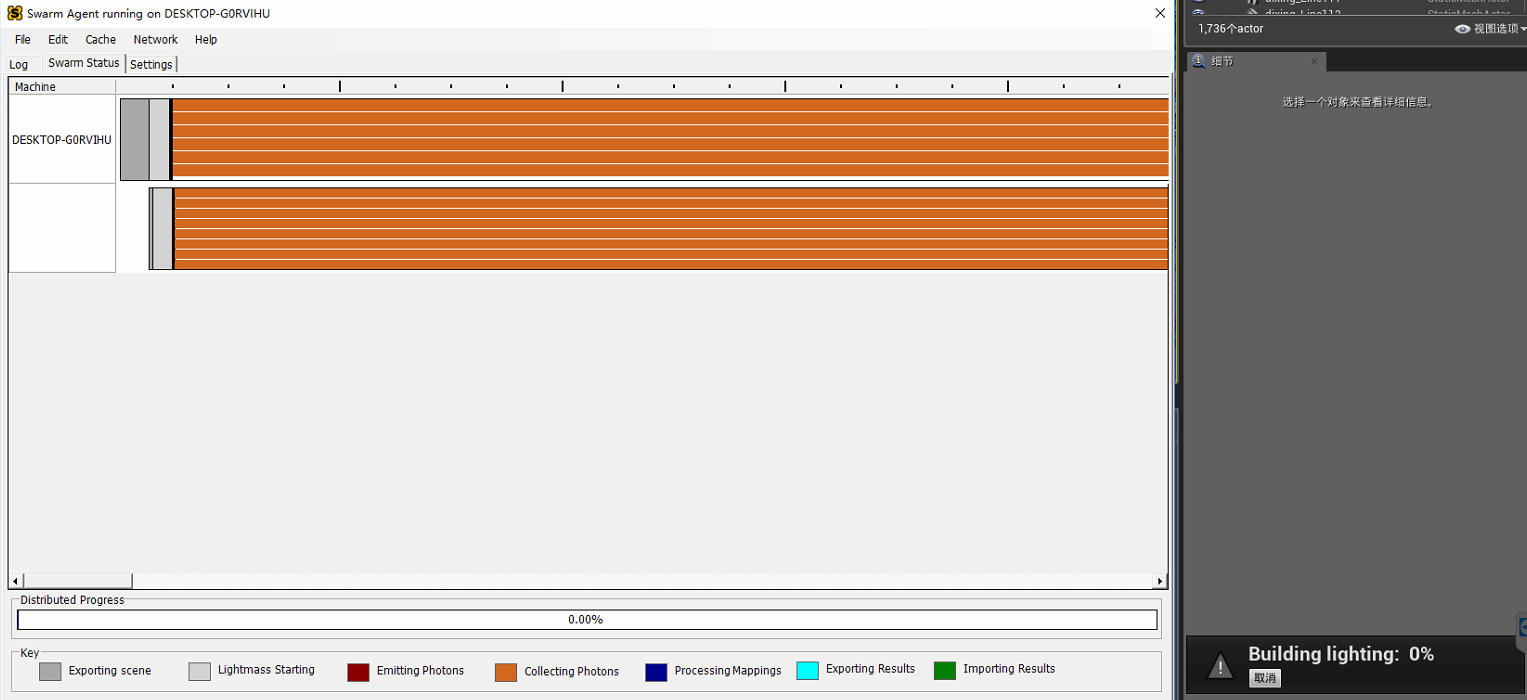Open the Cache menu
This screenshot has width=1527, height=700.
tap(100, 40)
